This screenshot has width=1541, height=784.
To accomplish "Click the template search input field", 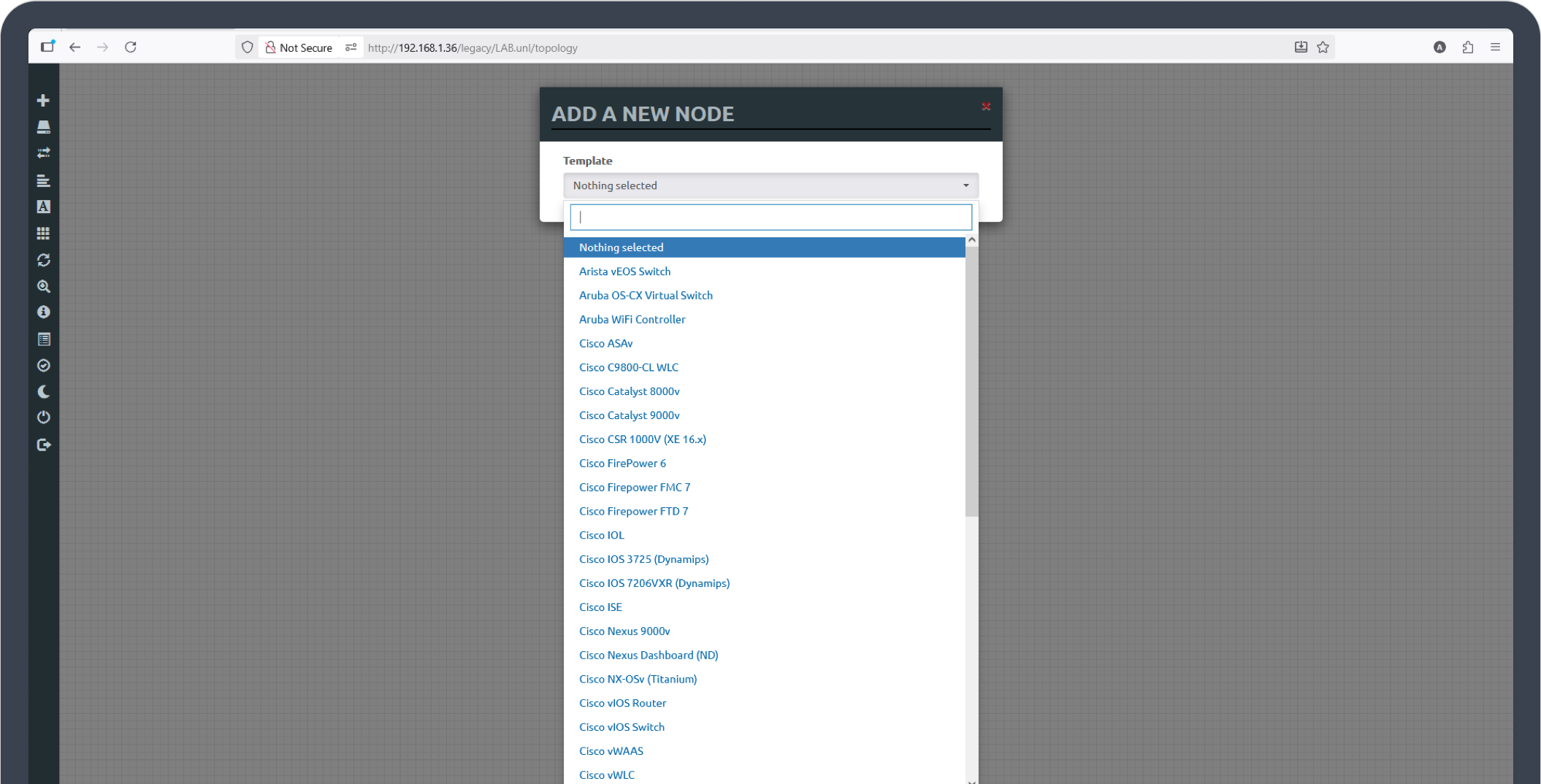I will coord(770,218).
